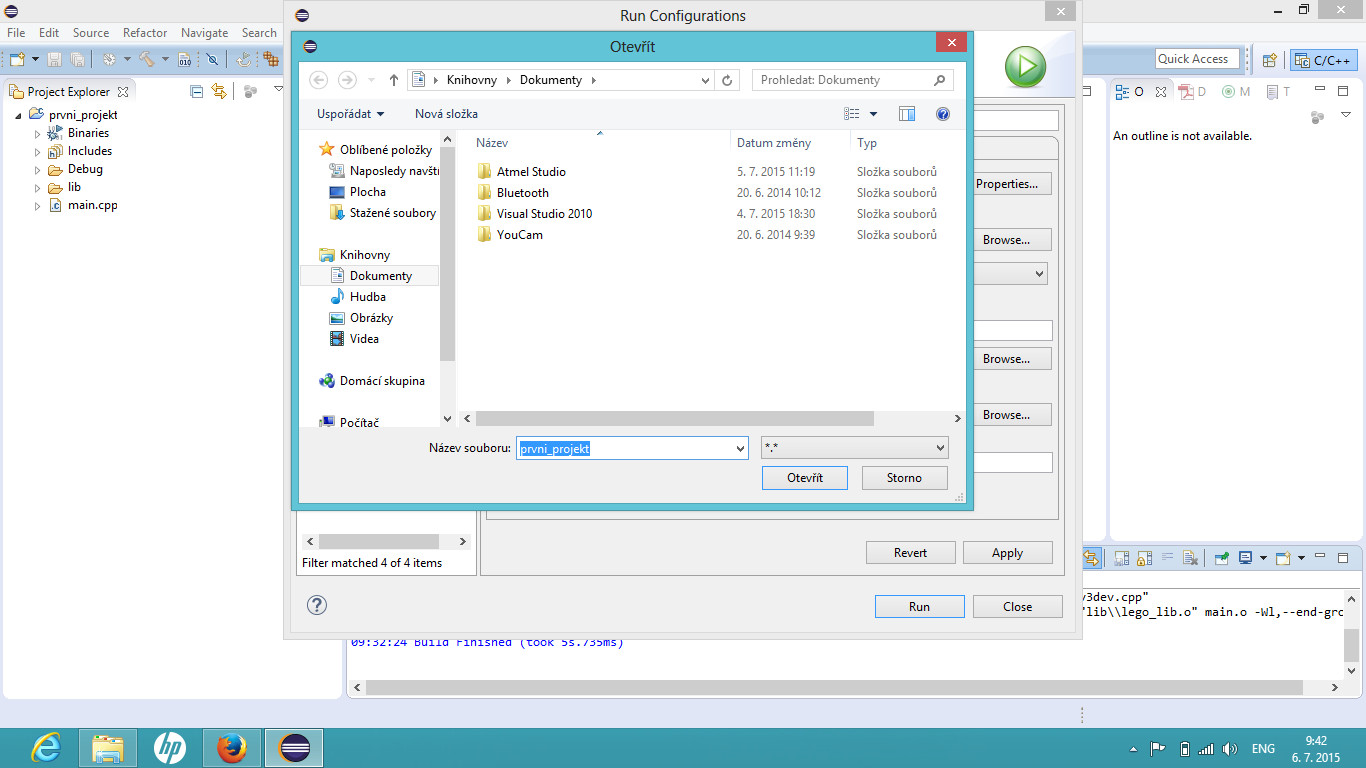This screenshot has height=768, width=1366.
Task: Expand the view options dropdown arrow
Action: point(873,114)
